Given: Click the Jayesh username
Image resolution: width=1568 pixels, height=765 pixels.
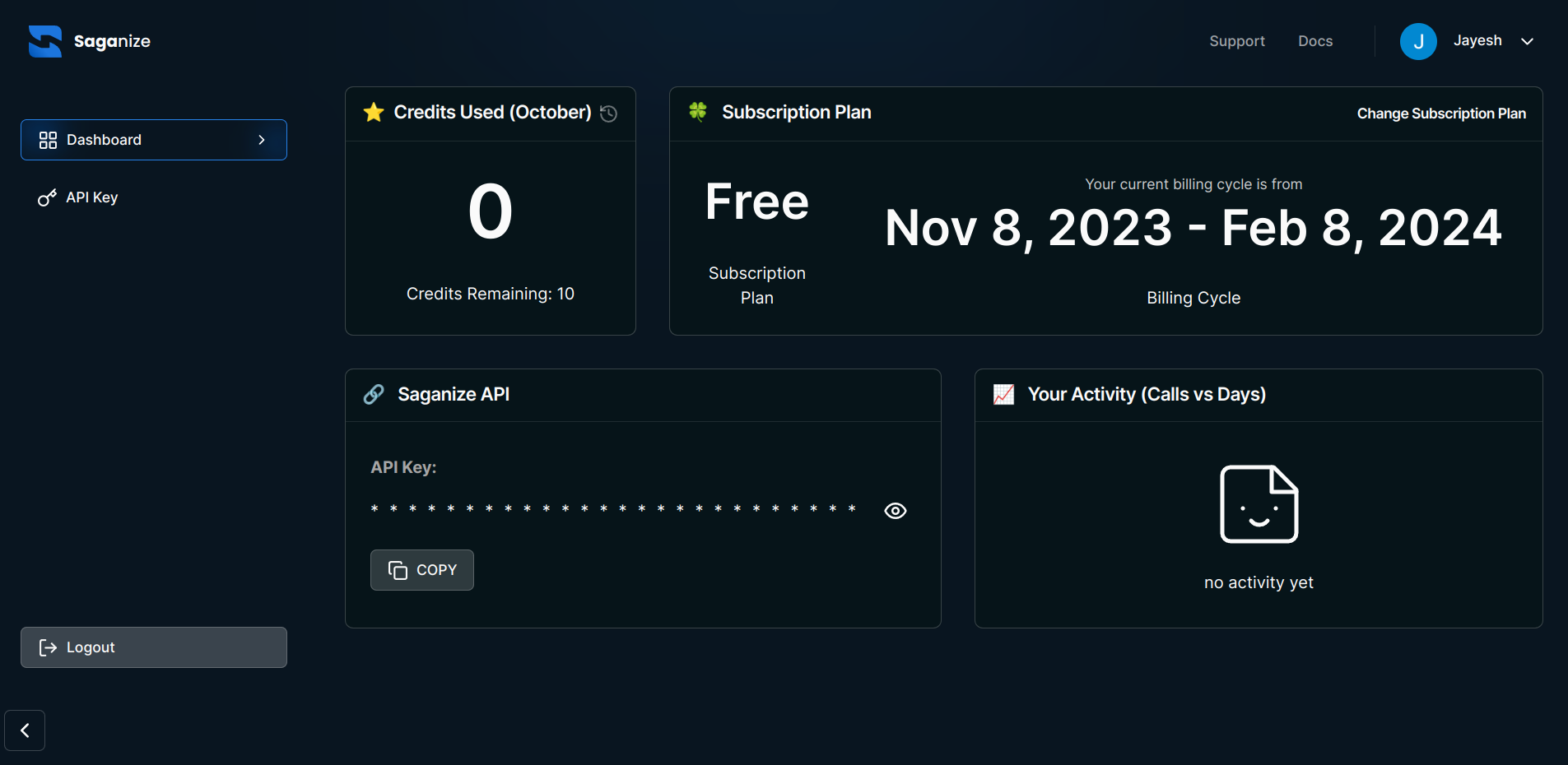Looking at the screenshot, I should pos(1477,40).
